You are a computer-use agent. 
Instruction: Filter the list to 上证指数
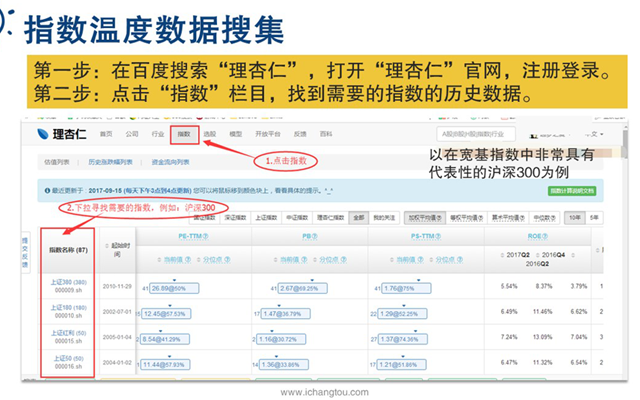coord(267,218)
